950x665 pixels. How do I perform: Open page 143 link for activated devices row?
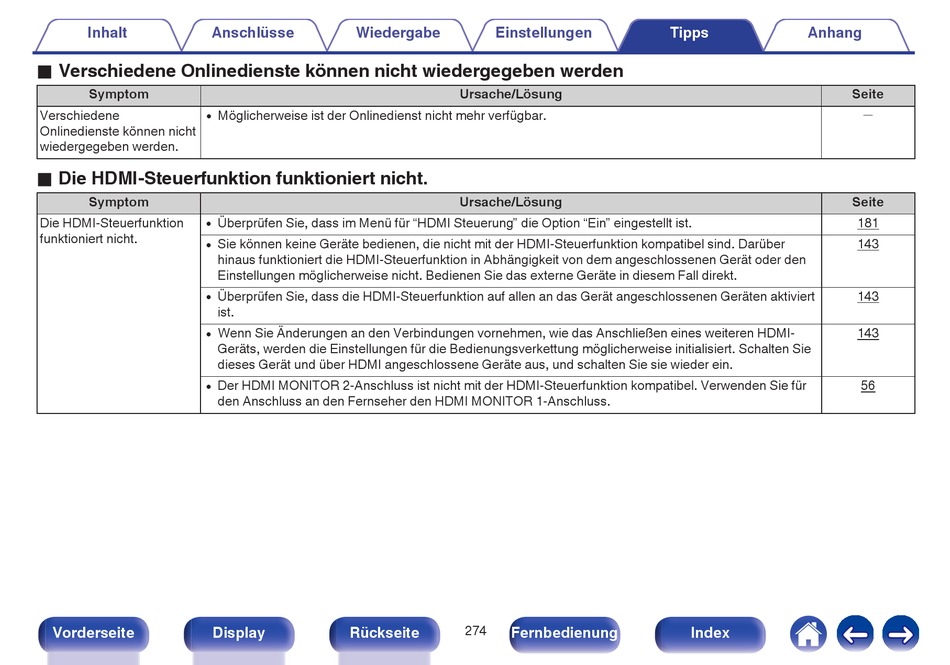tap(868, 297)
